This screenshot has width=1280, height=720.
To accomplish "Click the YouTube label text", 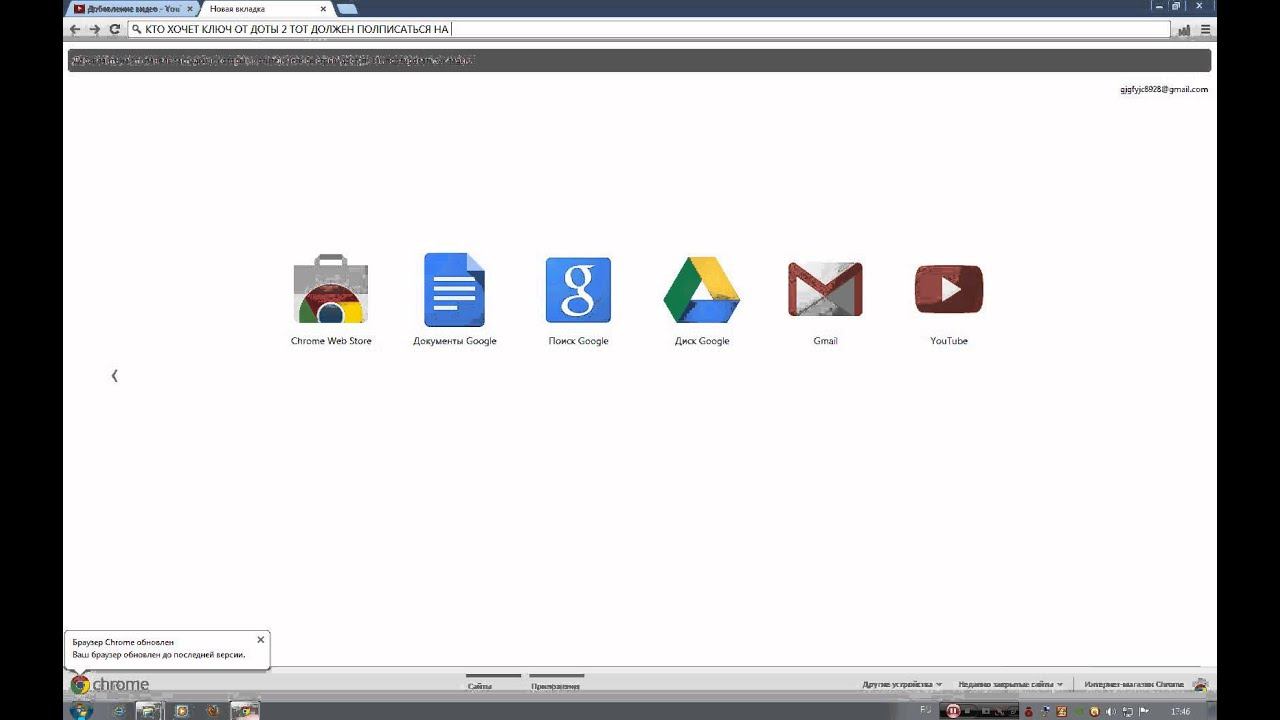I will pyautogui.click(x=949, y=341).
